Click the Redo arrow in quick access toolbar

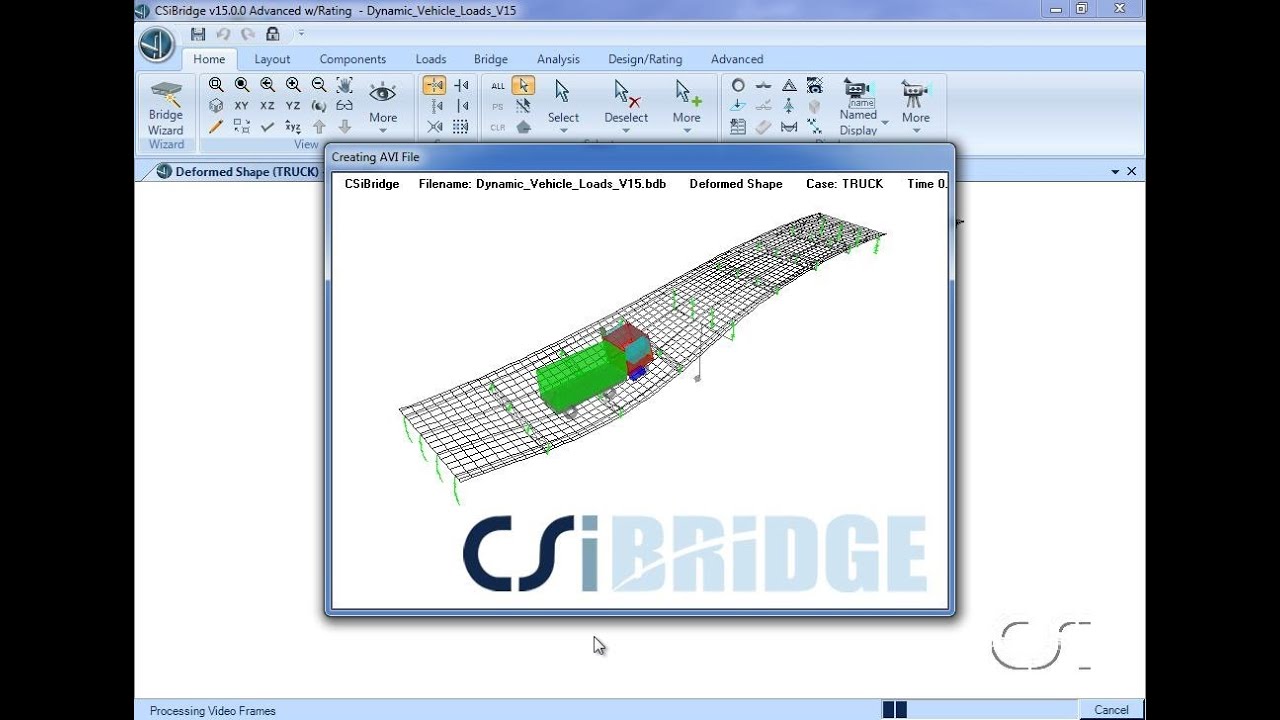click(x=248, y=34)
